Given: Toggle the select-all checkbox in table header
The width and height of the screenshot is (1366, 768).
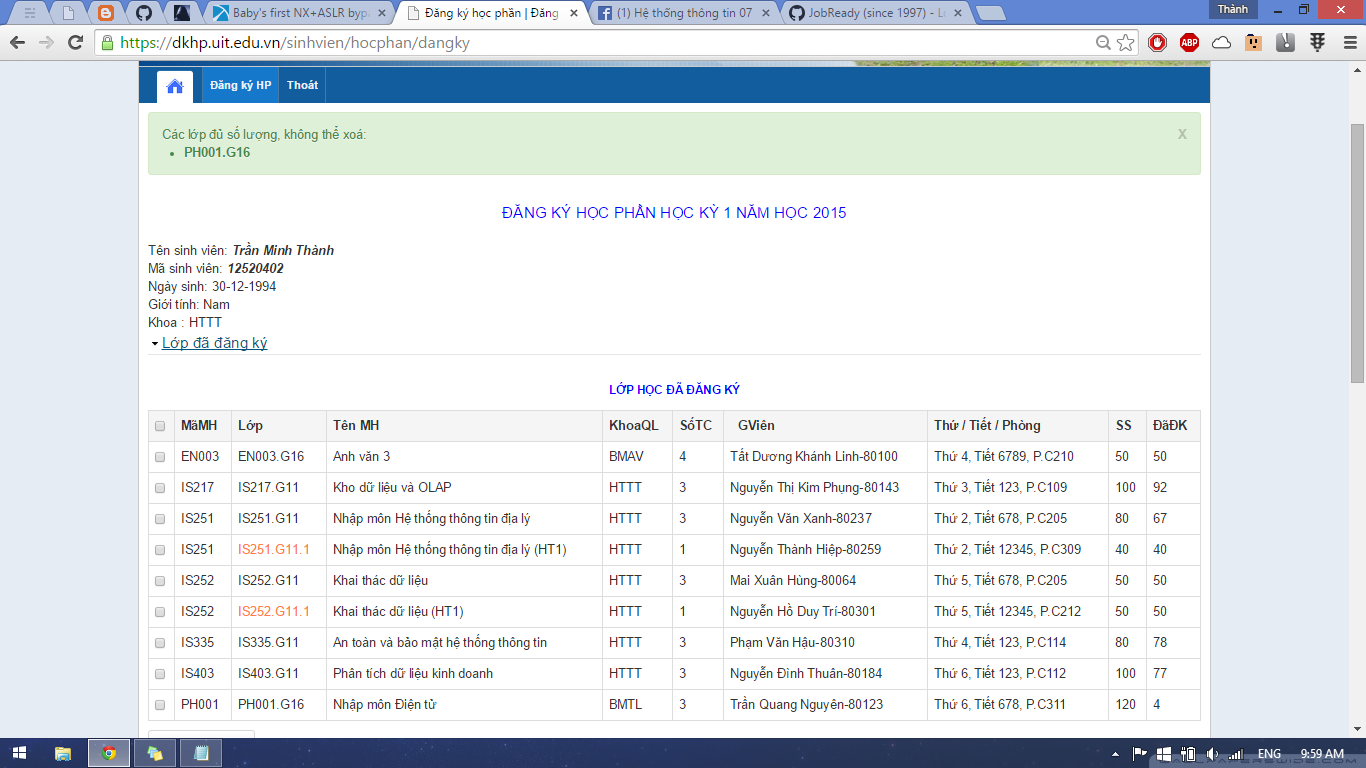Looking at the screenshot, I should [x=160, y=426].
